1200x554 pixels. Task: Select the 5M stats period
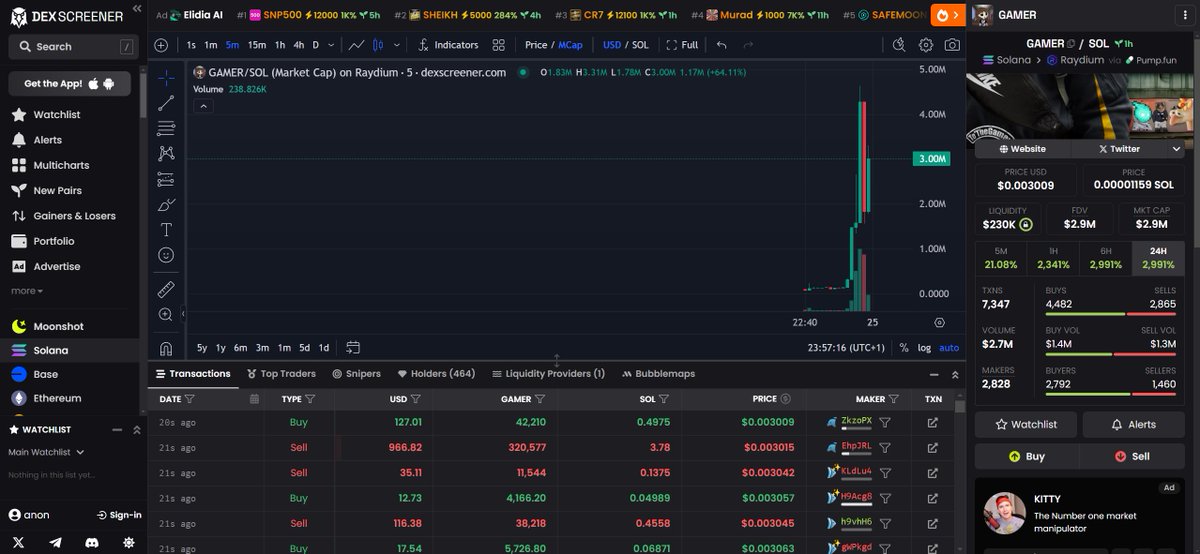pos(1001,258)
